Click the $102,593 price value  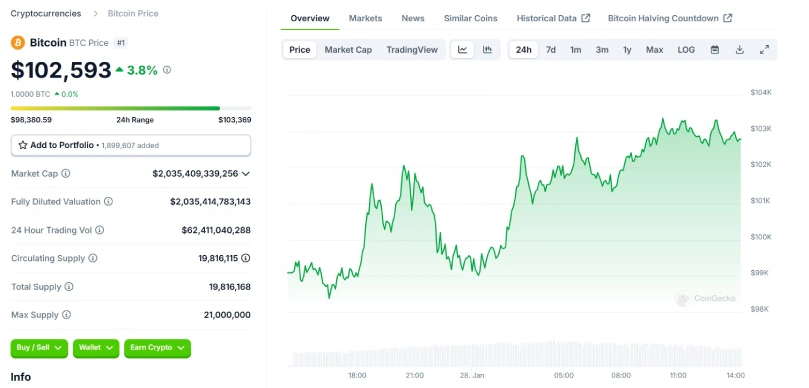(x=61, y=70)
